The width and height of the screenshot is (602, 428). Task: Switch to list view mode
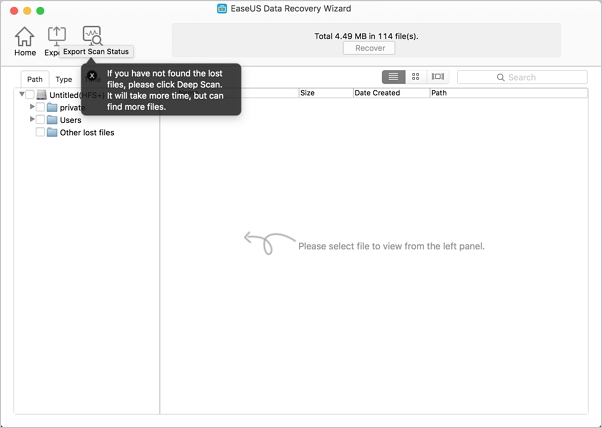click(x=393, y=77)
